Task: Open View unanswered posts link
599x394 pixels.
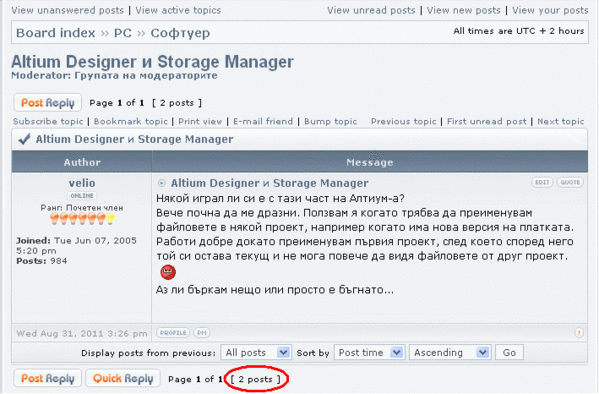Action: 68,10
